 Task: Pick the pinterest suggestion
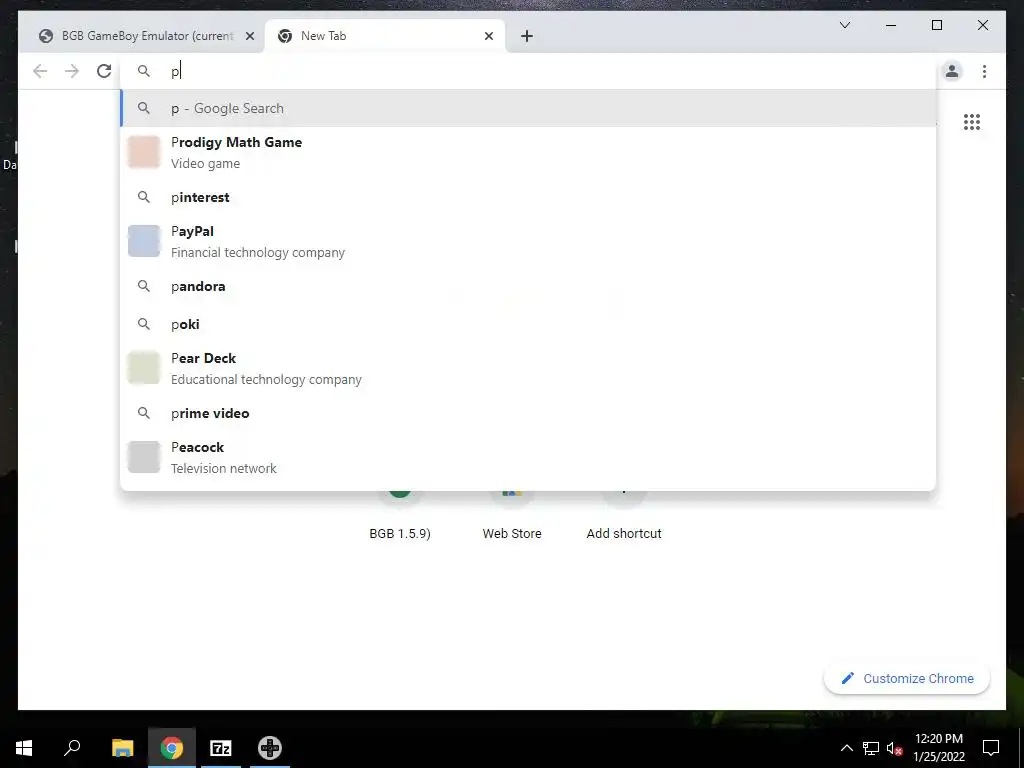pos(528,197)
